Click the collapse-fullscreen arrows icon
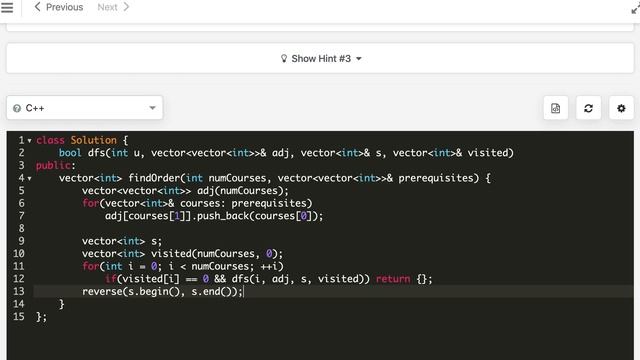 click(635, 9)
